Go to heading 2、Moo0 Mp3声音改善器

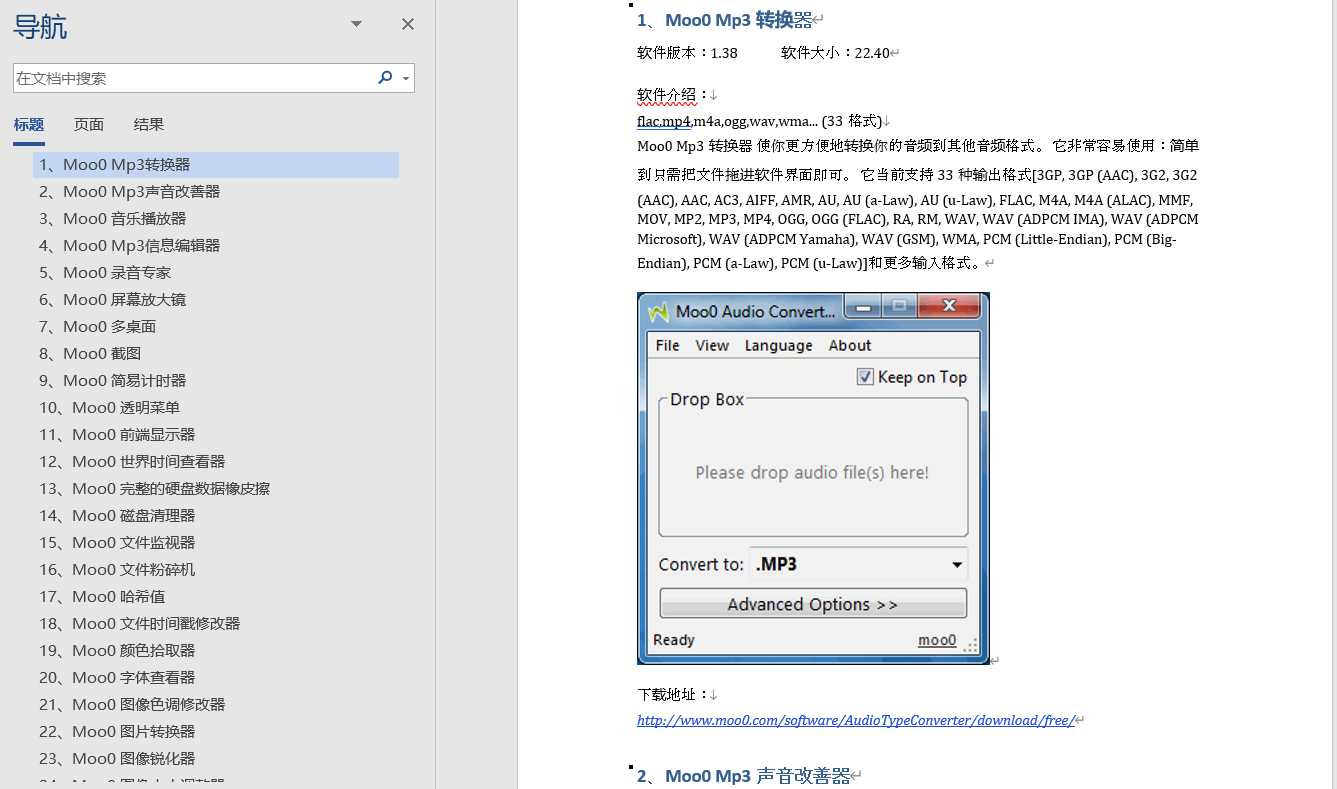coord(130,192)
